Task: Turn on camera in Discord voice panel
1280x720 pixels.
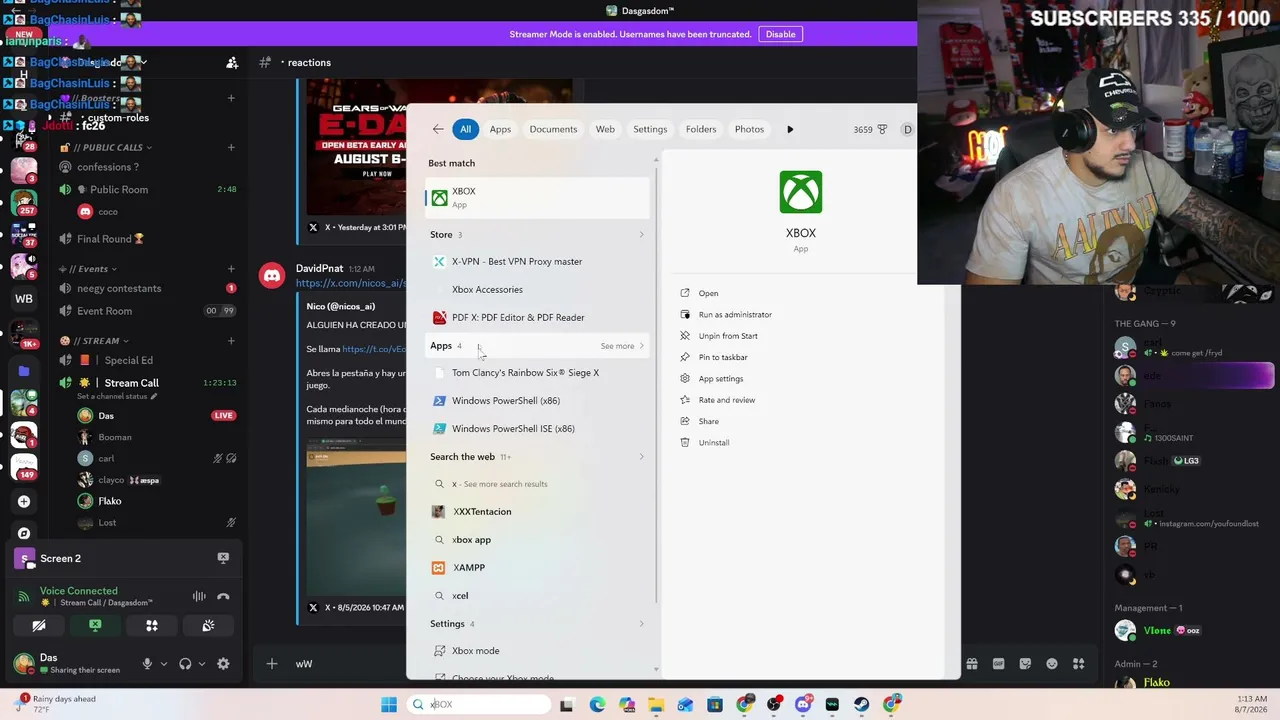Action: (x=38, y=626)
